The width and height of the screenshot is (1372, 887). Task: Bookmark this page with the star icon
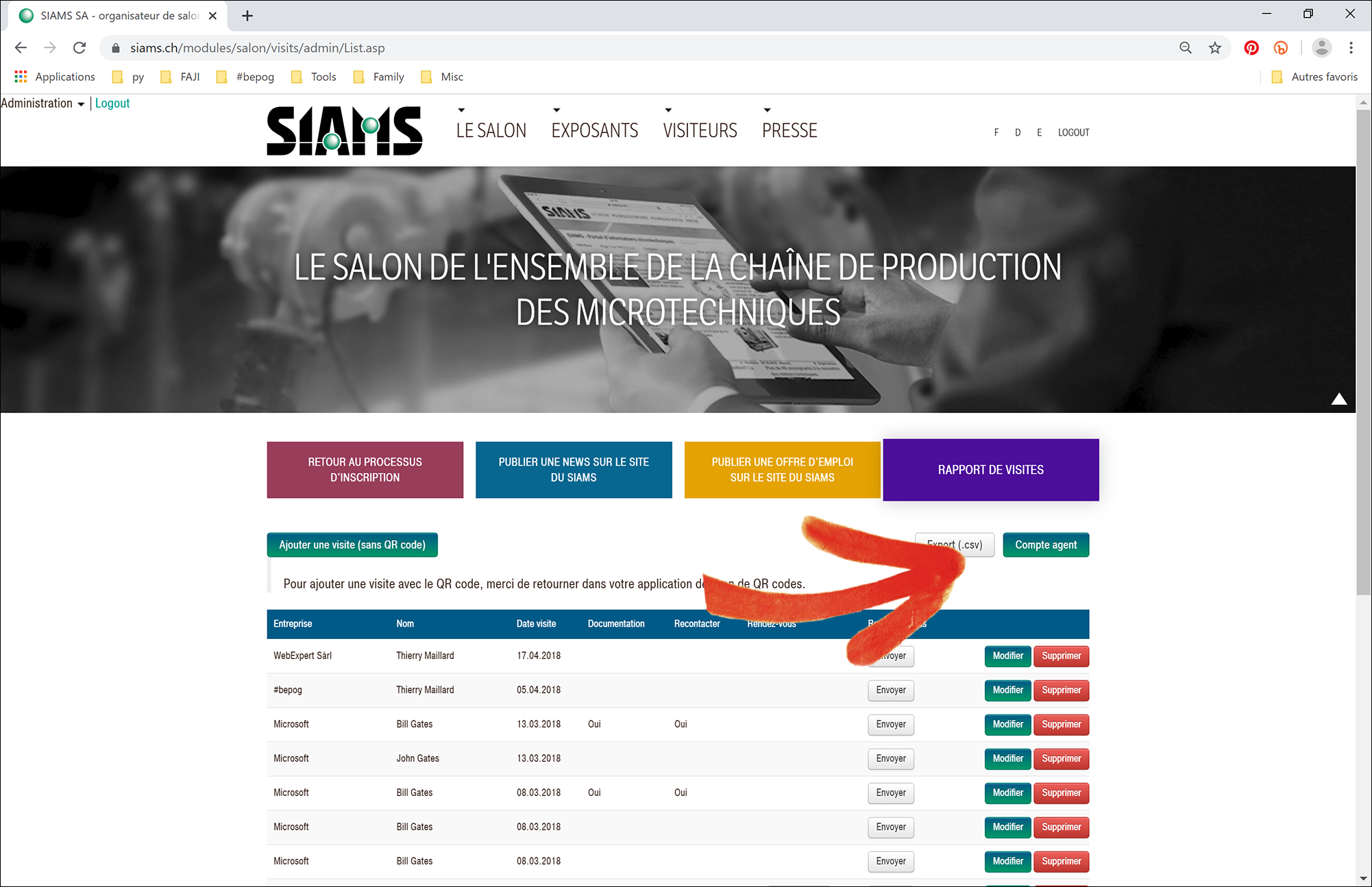tap(1215, 48)
